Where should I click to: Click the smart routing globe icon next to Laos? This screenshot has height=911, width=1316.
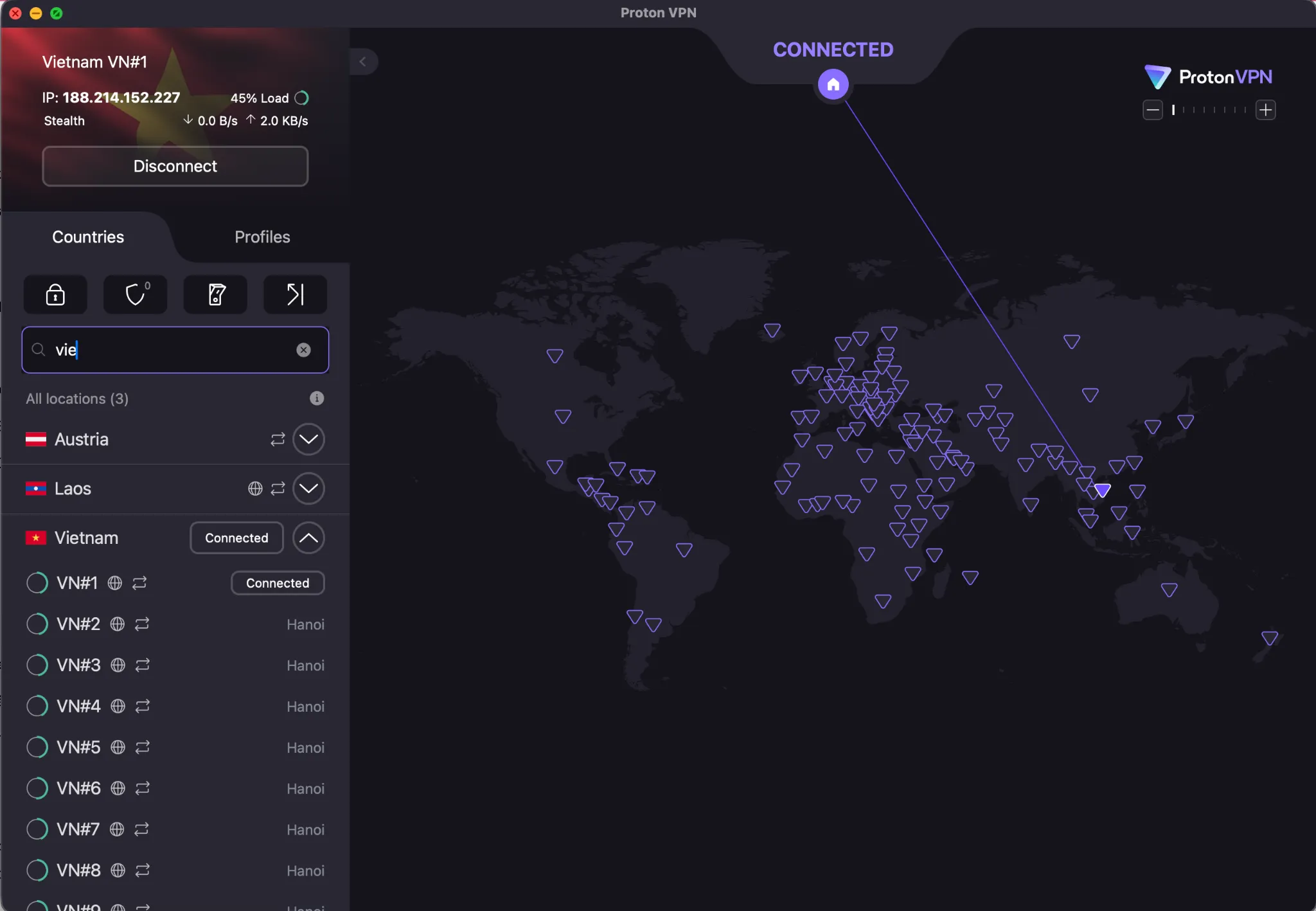tap(256, 489)
